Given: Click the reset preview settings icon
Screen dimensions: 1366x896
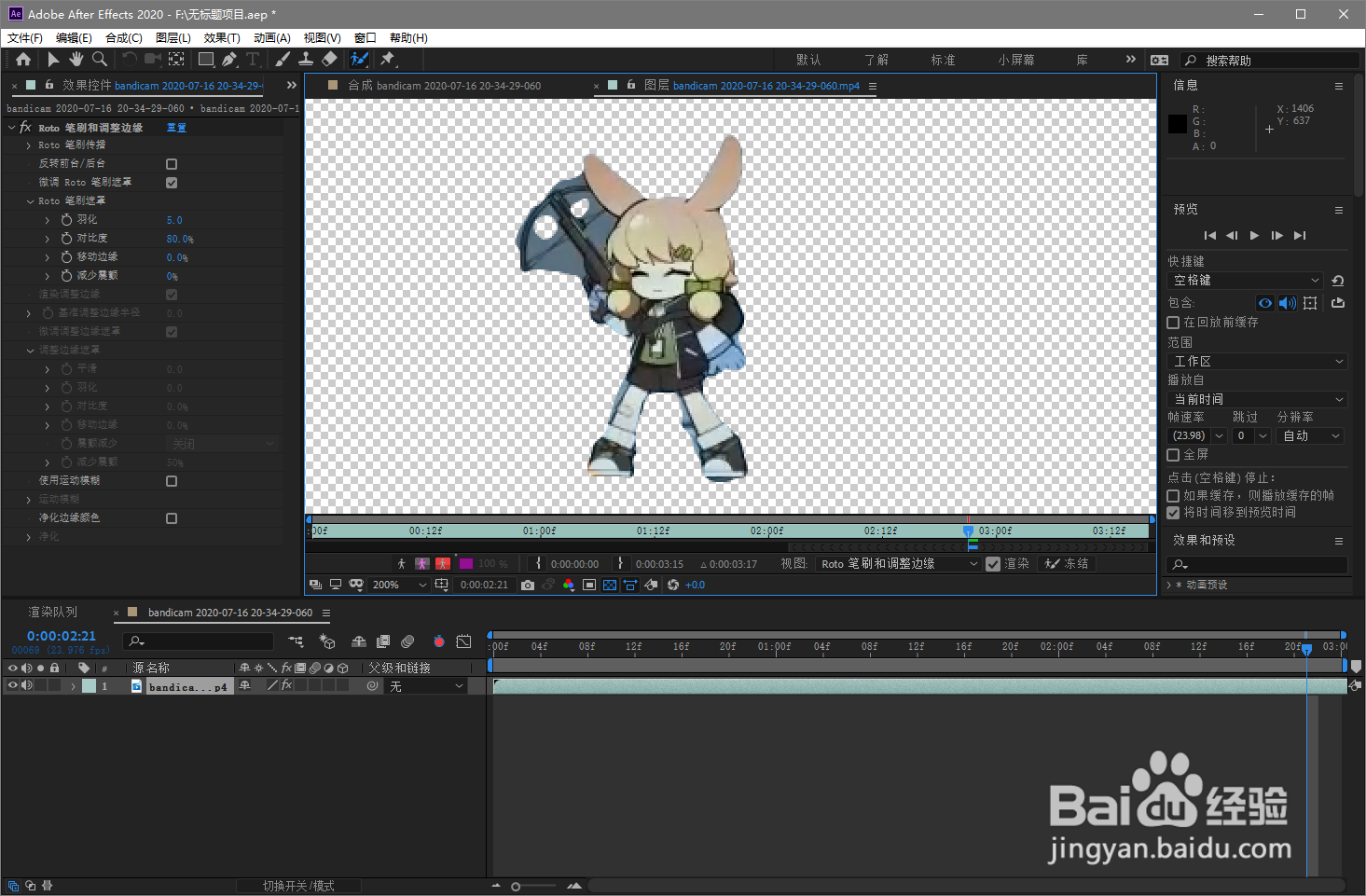Looking at the screenshot, I should 1338,280.
